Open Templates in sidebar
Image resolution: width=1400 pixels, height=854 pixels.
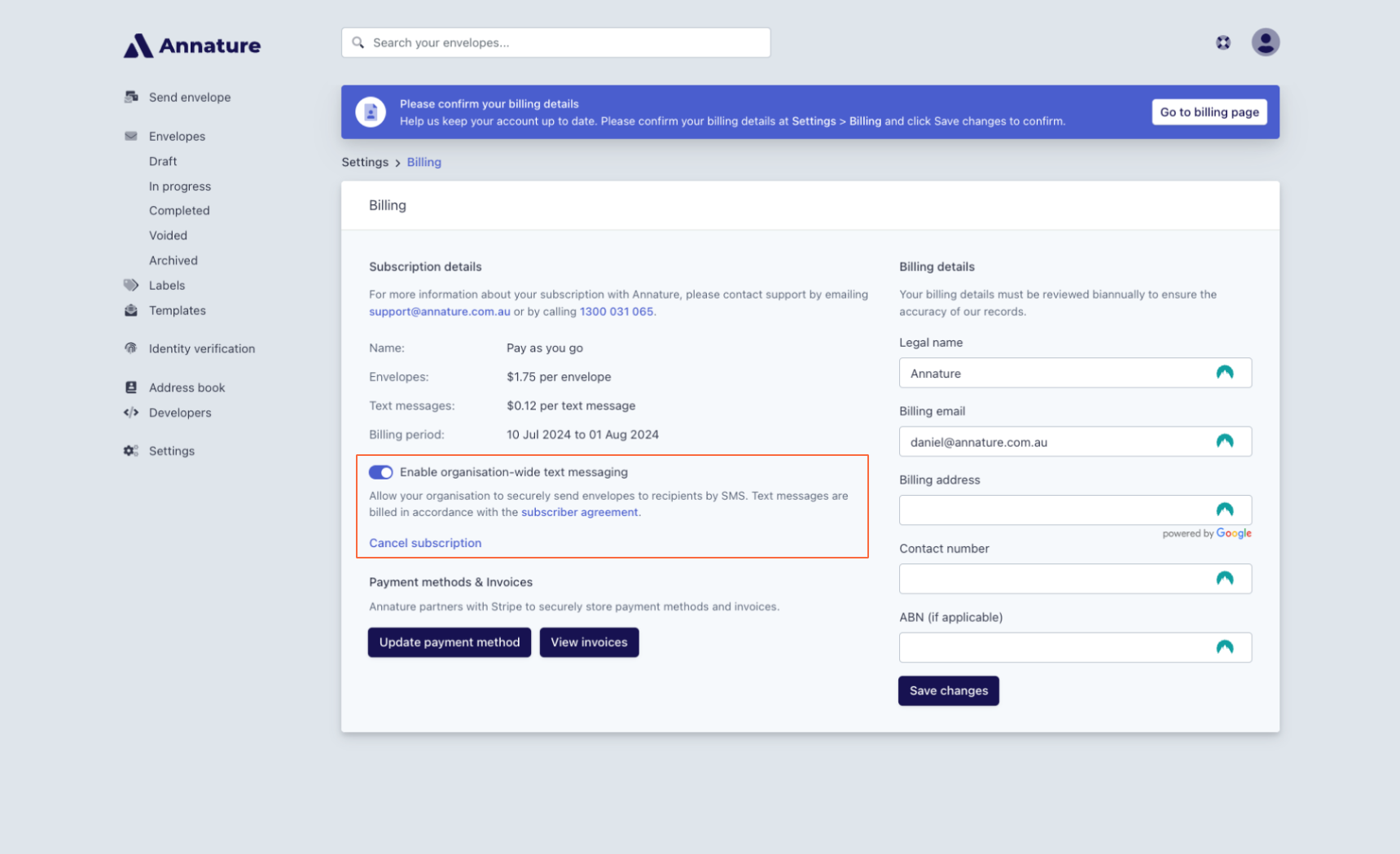(178, 310)
